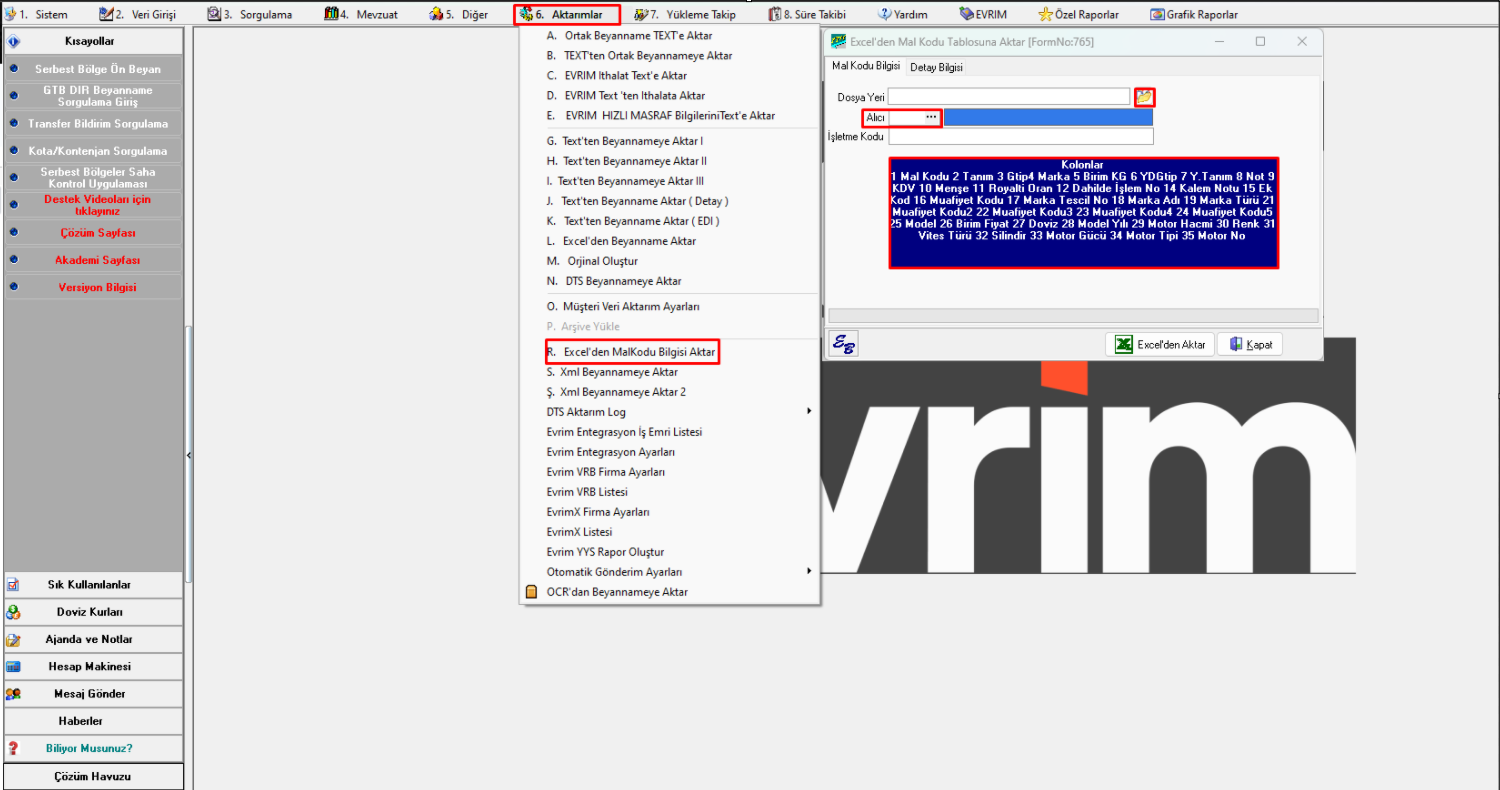The width and height of the screenshot is (1500, 790).
Task: Open the Çözüm Sayfası link
Action: (x=93, y=233)
